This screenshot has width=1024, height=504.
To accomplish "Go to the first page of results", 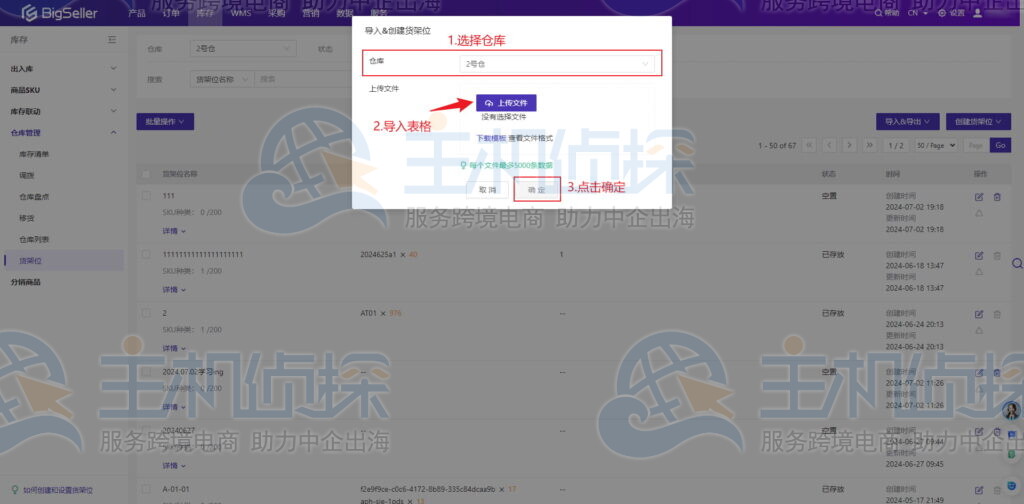I will 809,145.
